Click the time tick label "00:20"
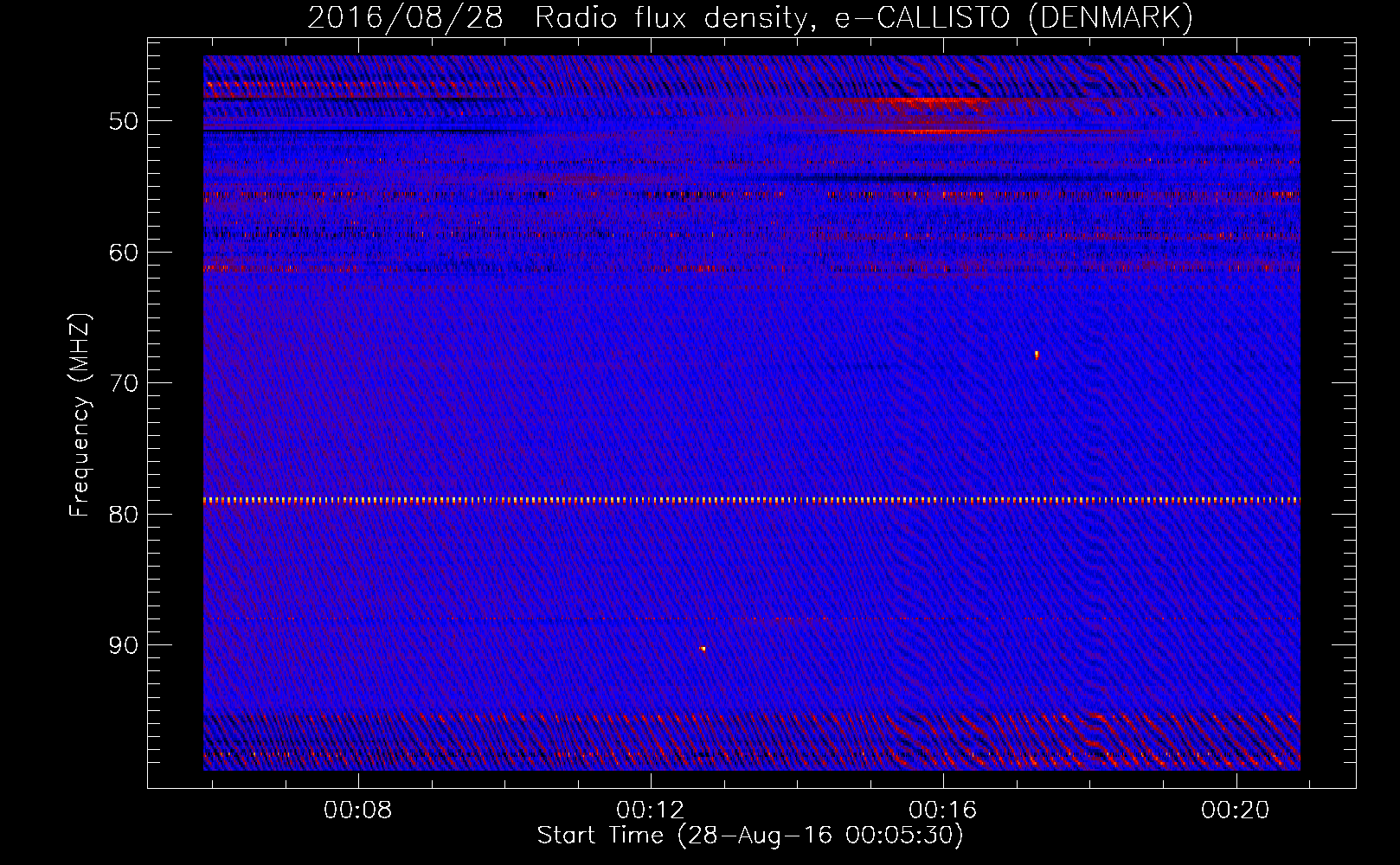This screenshot has width=1400, height=865. coord(1235,810)
